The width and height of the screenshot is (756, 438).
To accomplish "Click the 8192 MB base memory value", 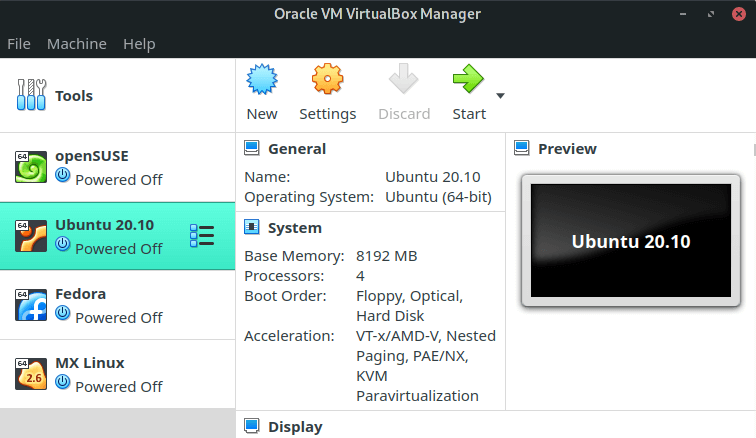I will (387, 256).
